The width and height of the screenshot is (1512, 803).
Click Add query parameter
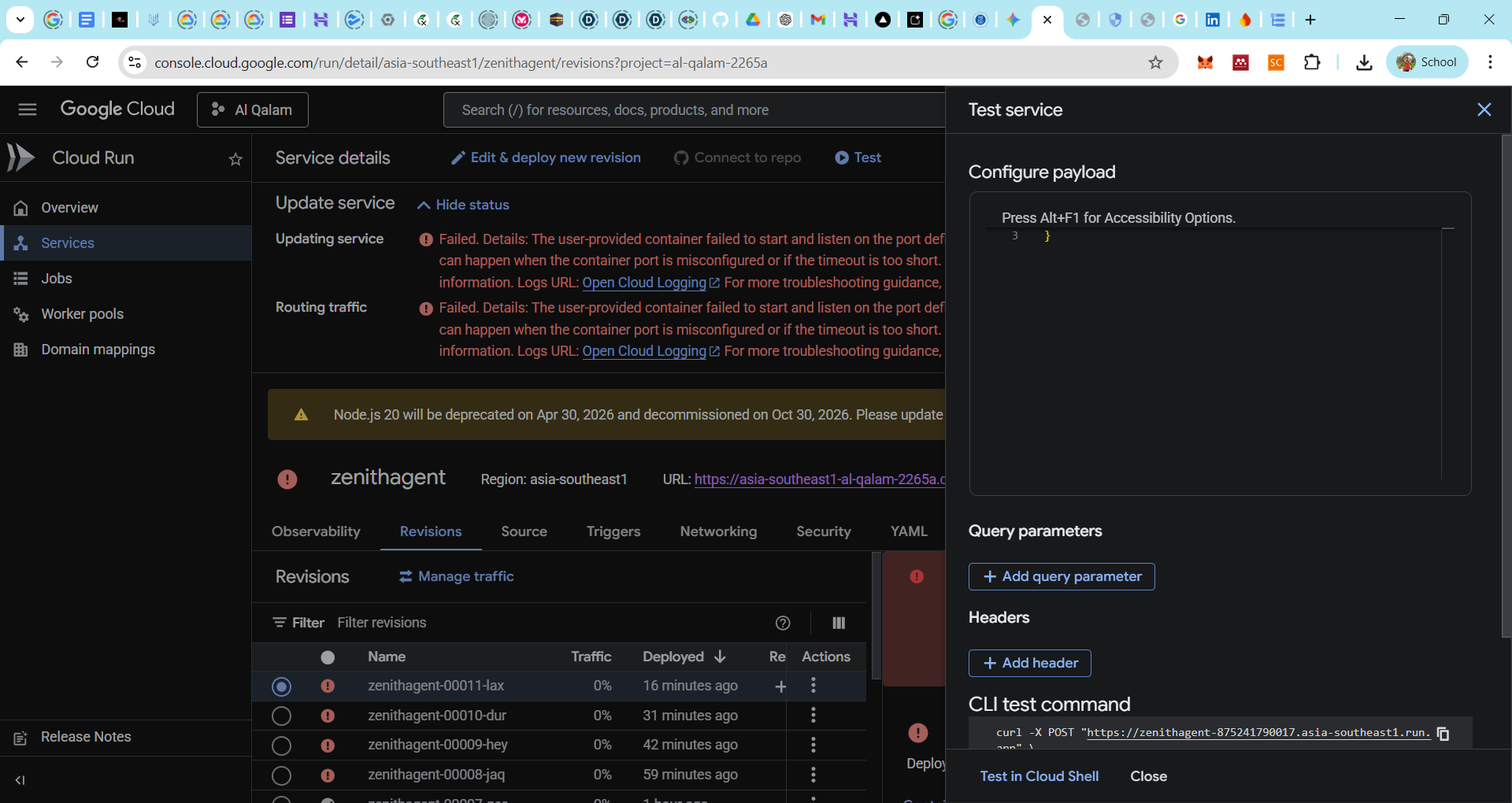[x=1062, y=576]
